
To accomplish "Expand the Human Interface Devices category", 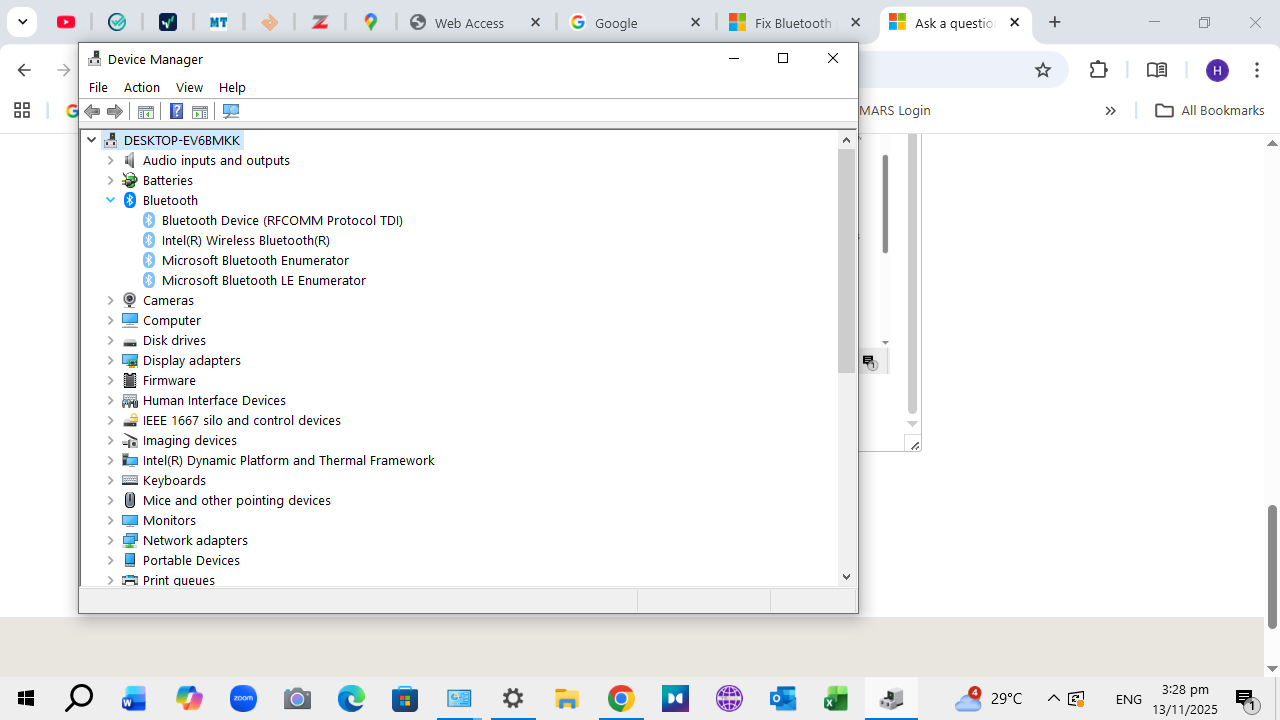I will tap(110, 400).
